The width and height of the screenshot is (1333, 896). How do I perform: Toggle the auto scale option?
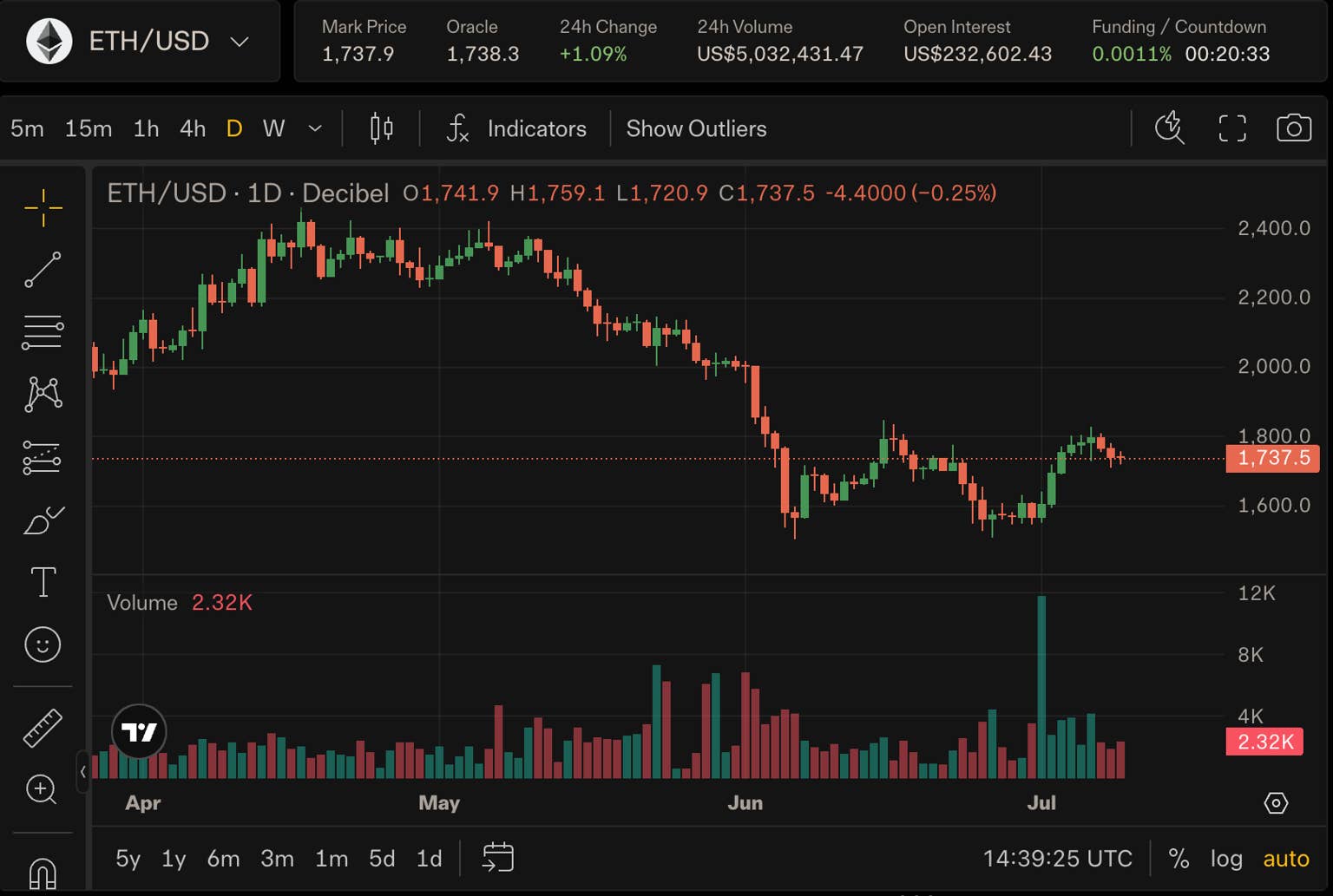point(1285,859)
